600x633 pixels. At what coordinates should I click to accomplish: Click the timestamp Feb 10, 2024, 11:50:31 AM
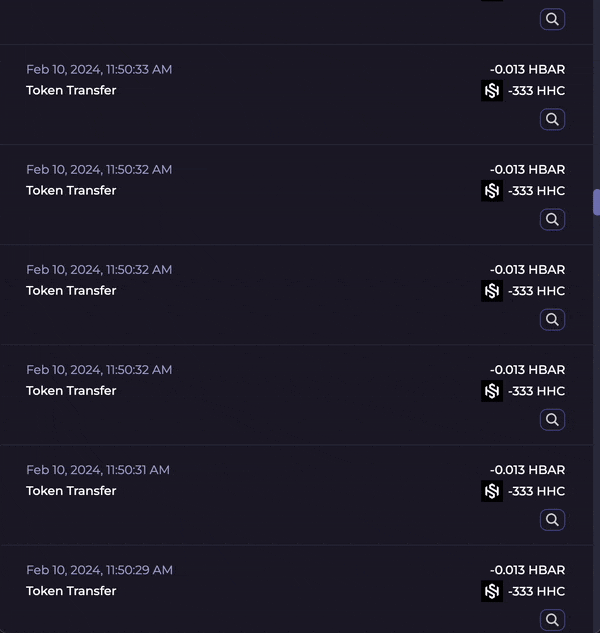[98, 469]
